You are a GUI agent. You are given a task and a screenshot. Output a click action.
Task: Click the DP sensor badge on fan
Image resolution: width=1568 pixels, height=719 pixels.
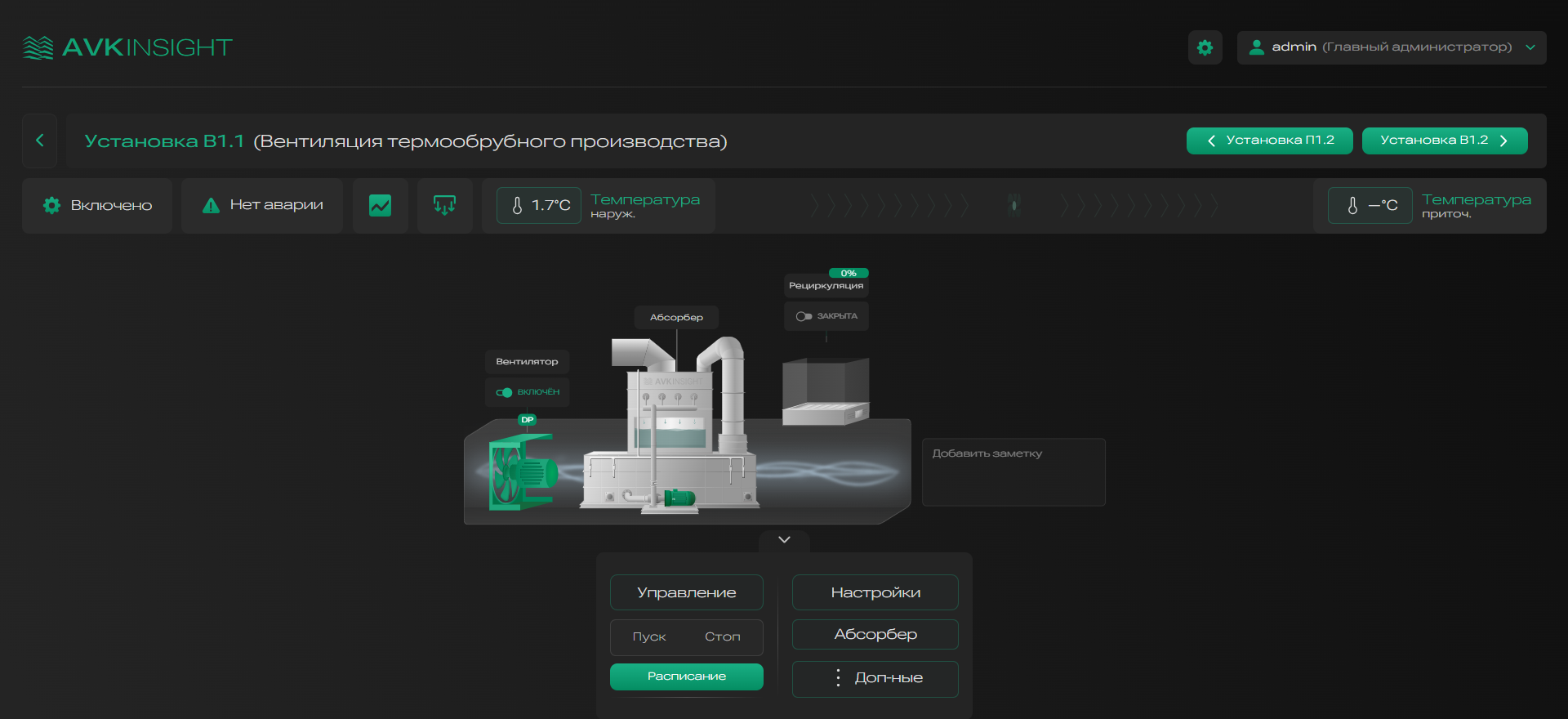point(527,420)
